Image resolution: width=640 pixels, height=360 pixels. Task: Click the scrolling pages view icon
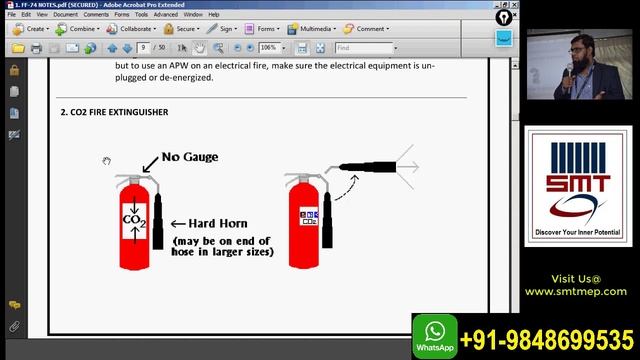[302, 48]
